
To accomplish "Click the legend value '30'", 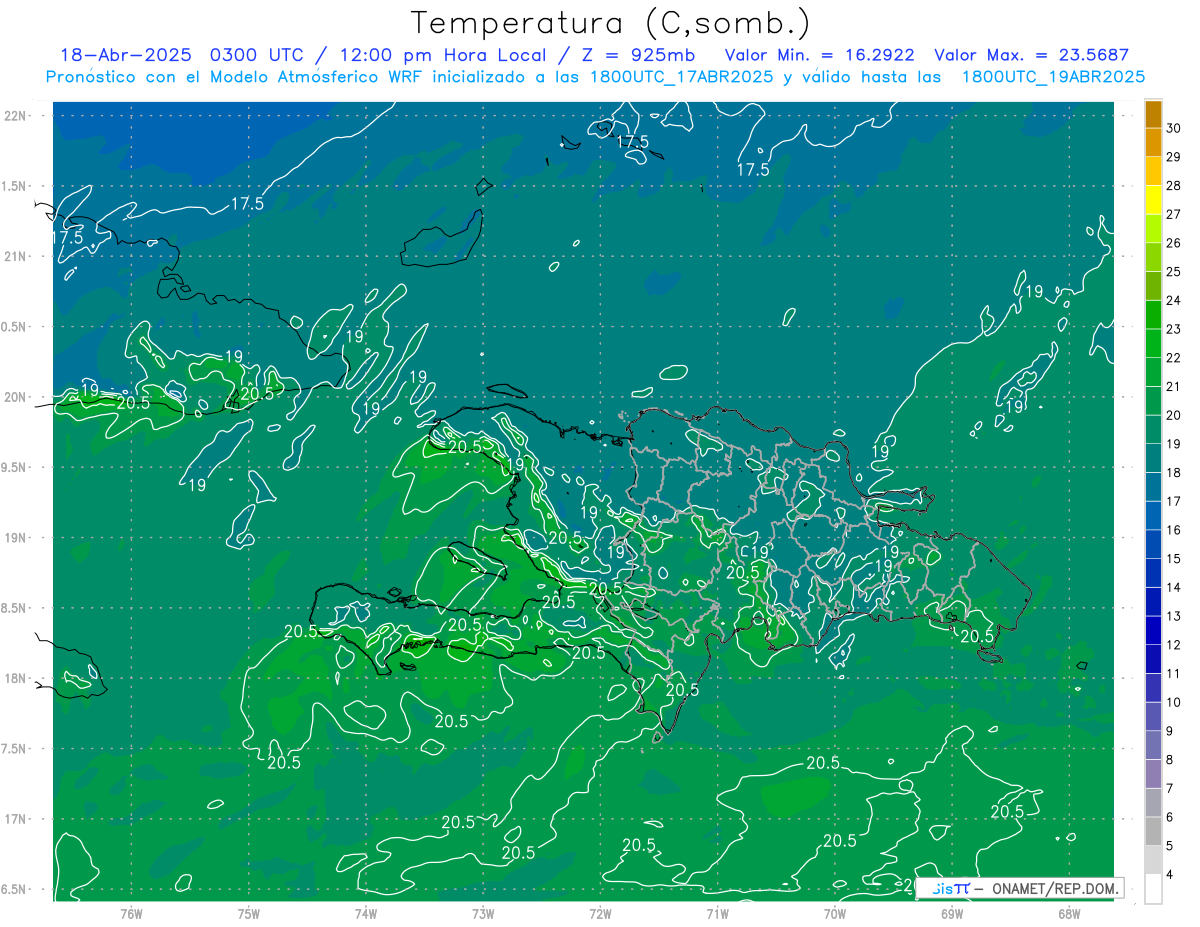I will pyautogui.click(x=1174, y=128).
